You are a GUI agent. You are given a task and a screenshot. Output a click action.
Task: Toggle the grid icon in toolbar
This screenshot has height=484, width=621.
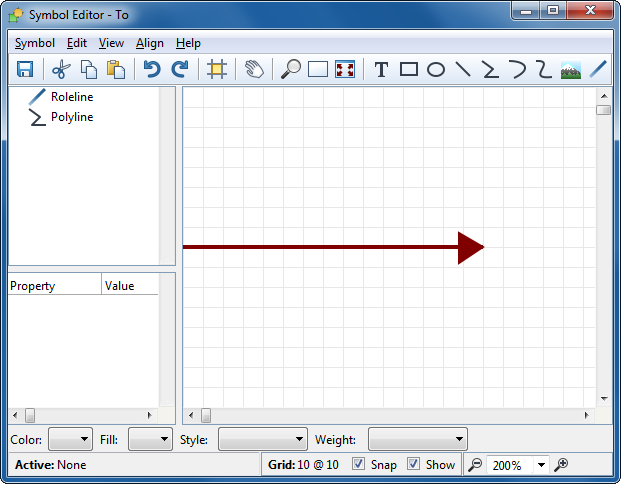216,69
